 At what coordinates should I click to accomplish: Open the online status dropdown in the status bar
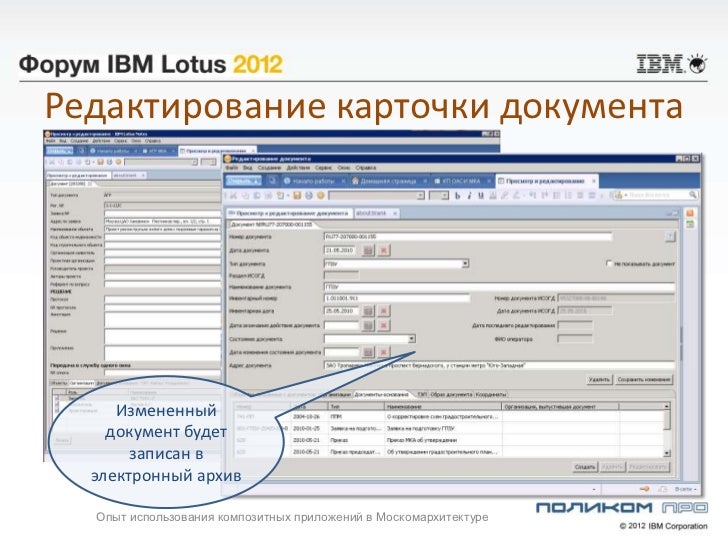(x=685, y=489)
